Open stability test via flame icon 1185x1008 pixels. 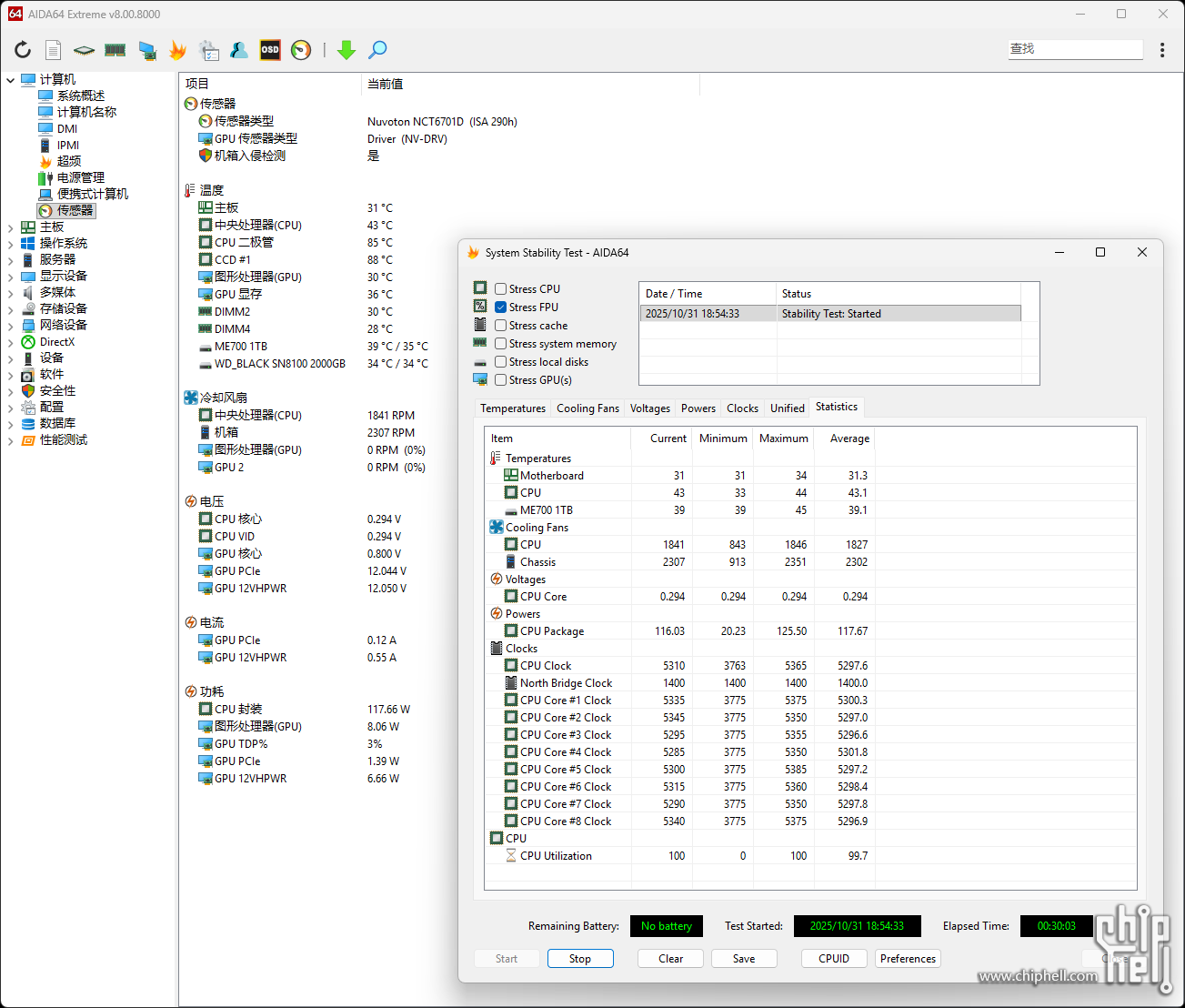click(177, 50)
